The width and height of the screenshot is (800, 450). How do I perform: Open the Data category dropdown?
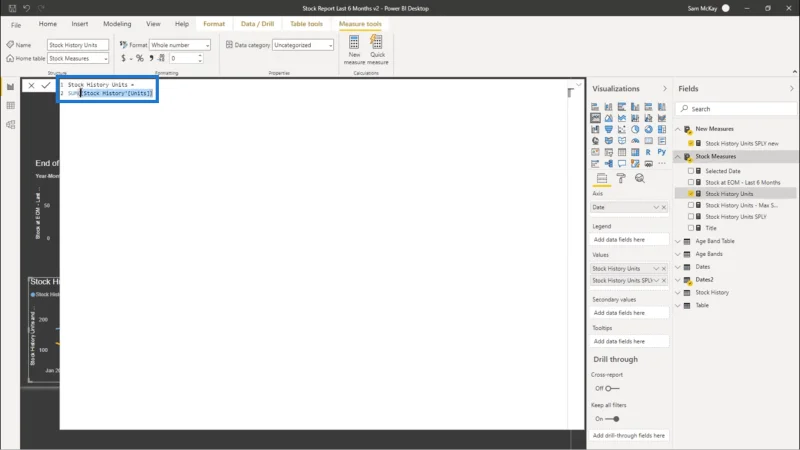(303, 45)
